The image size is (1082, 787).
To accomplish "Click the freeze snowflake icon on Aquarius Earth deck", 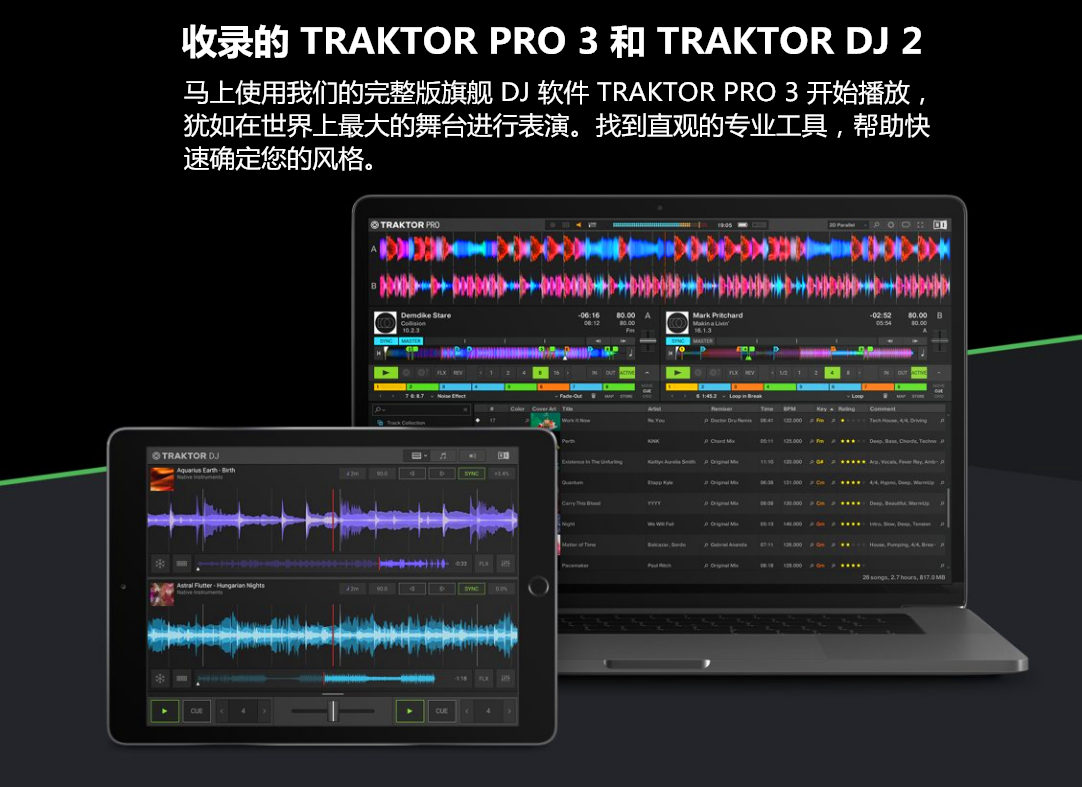I will (160, 563).
